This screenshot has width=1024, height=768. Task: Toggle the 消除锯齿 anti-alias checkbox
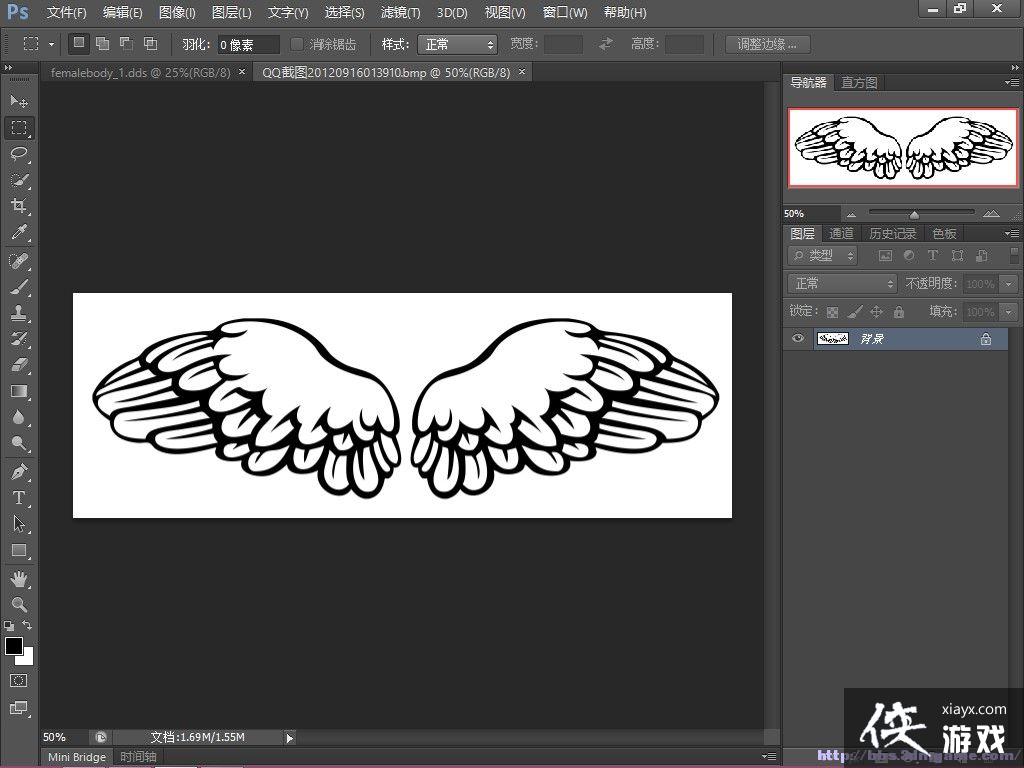(x=297, y=44)
